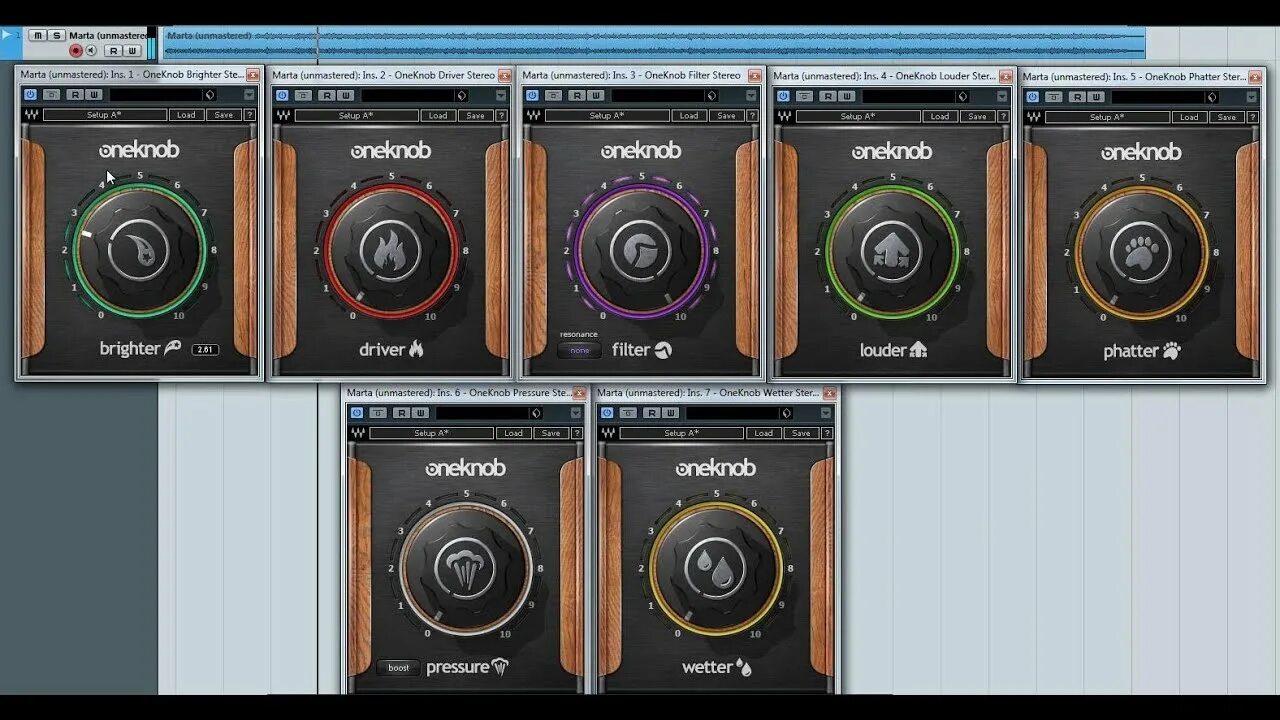Click the Marta (unmastered) track name
This screenshot has width=1280, height=720.
(x=107, y=35)
